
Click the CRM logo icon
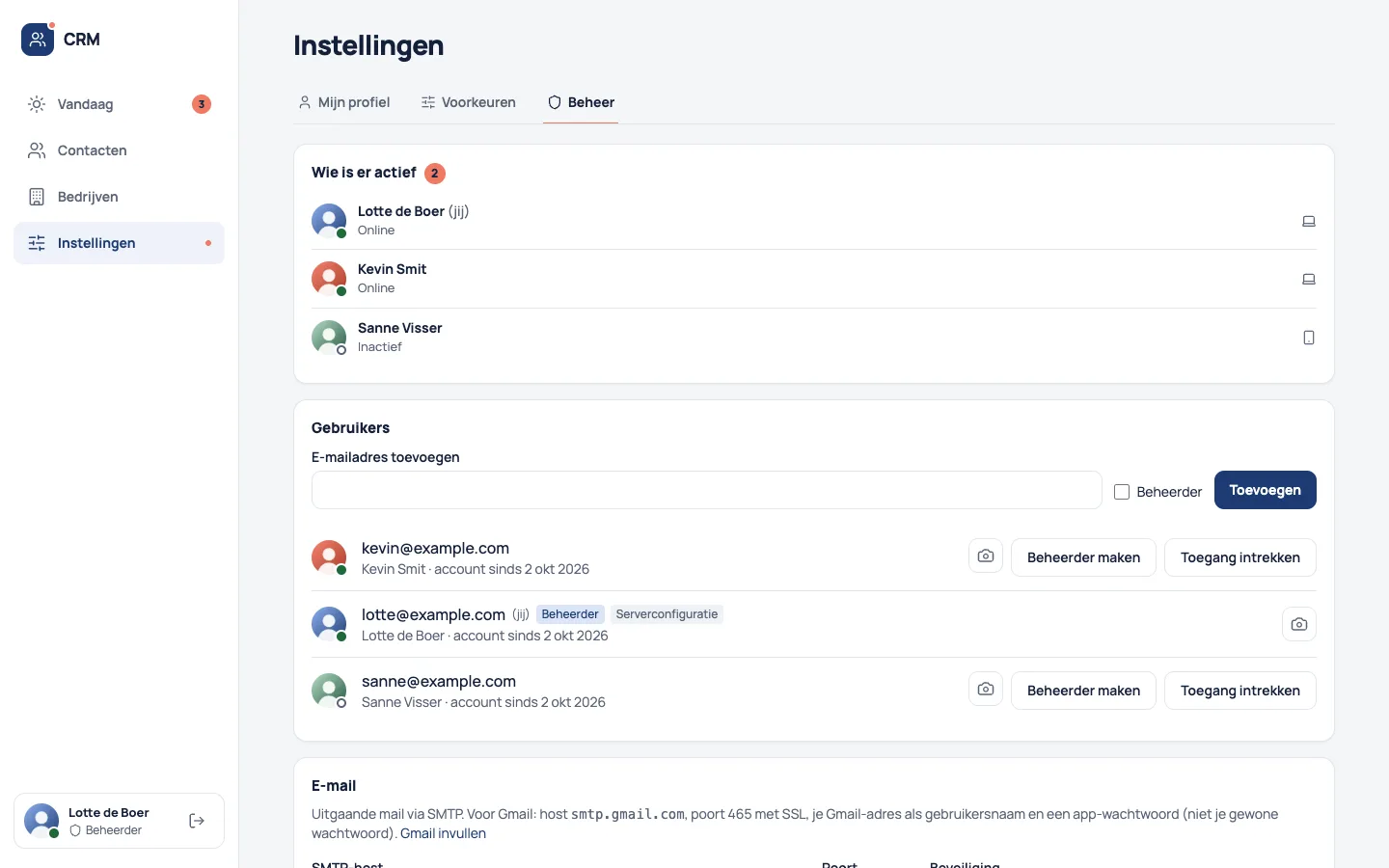tap(38, 40)
